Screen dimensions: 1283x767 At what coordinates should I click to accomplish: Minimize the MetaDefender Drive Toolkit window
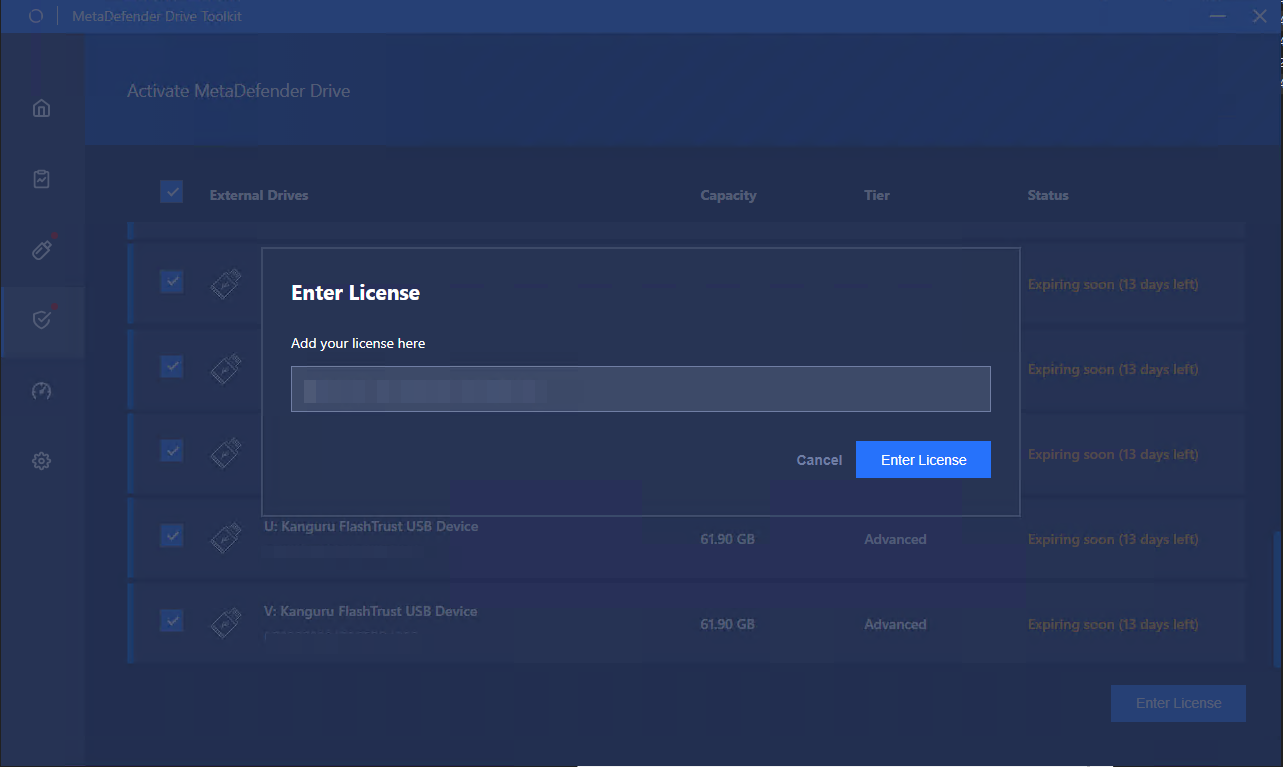coord(1217,16)
